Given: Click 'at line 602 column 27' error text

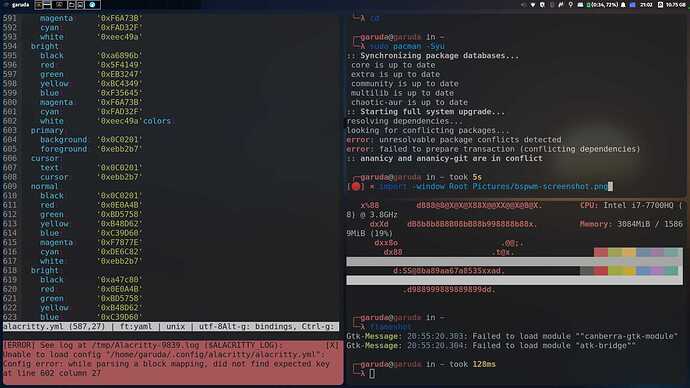Looking at the screenshot, I should point(52,373).
